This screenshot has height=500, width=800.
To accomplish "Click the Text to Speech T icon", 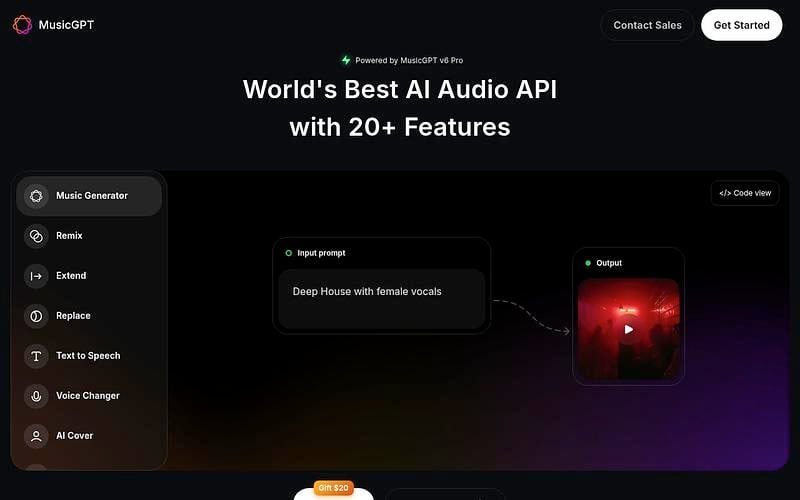I will tap(36, 356).
